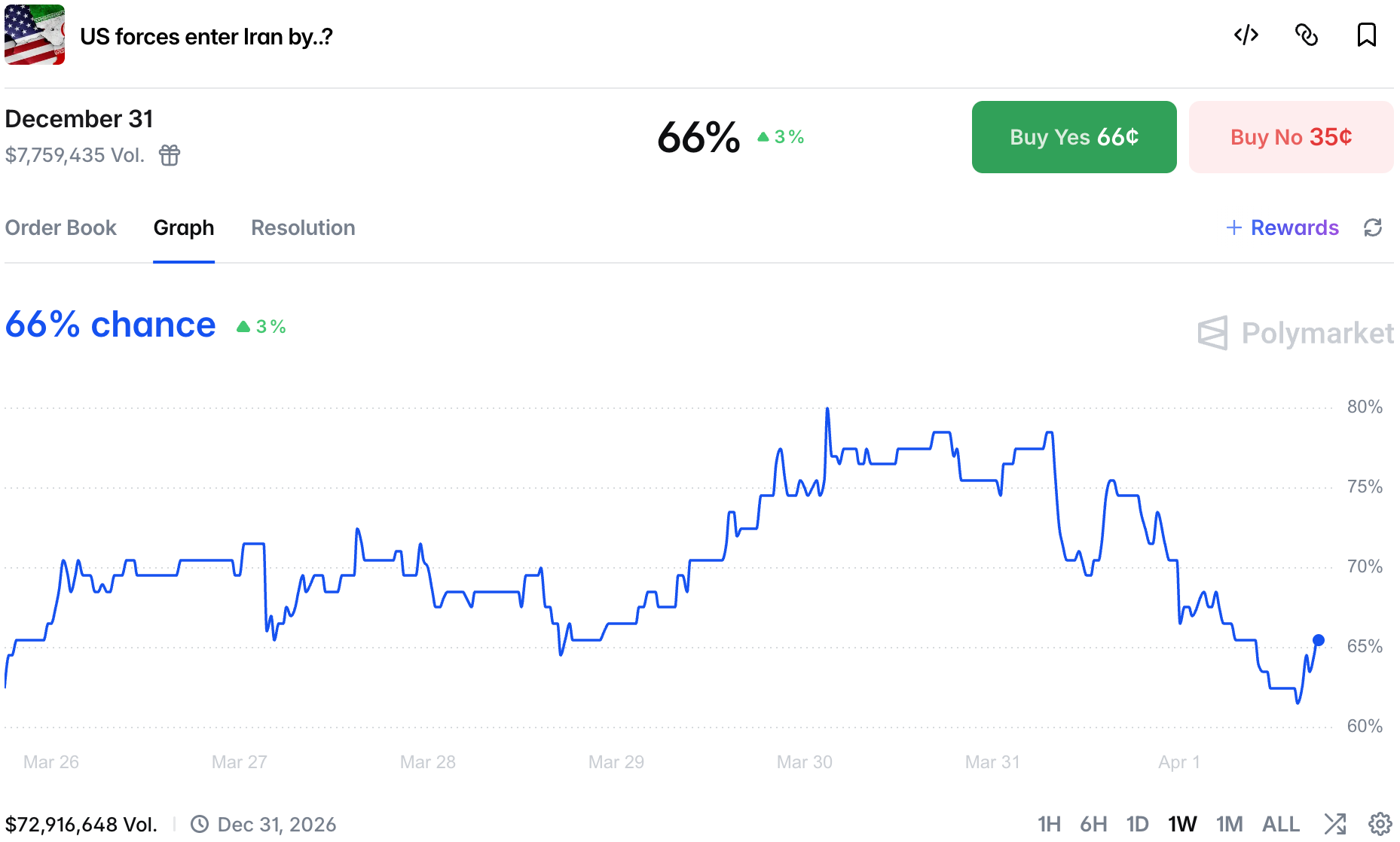
Task: Bookmark this market
Action: (1366, 35)
